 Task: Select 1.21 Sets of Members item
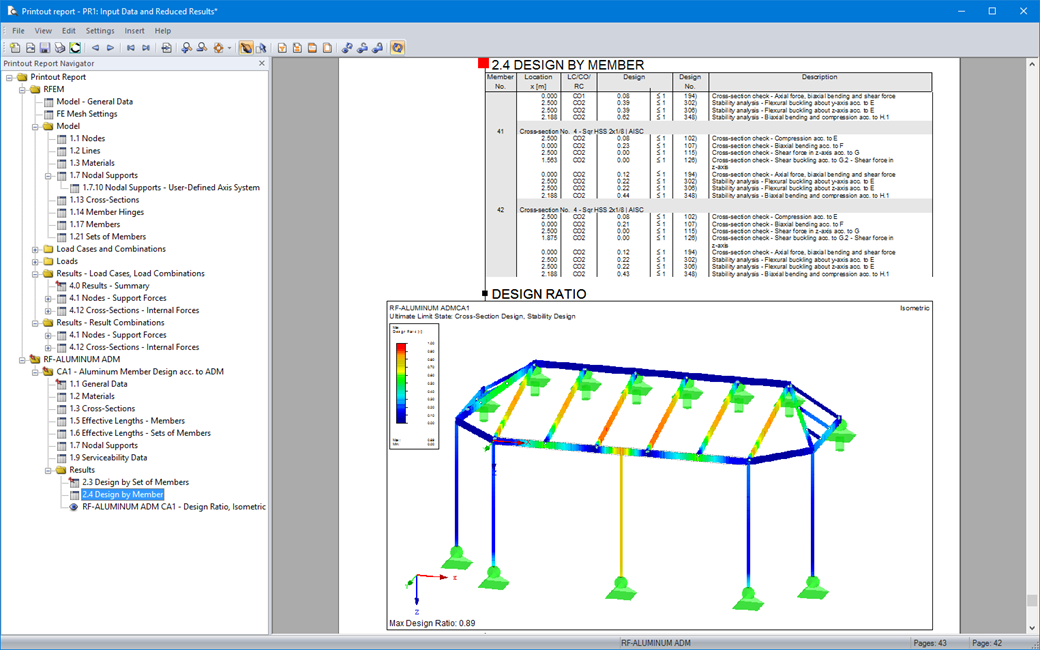point(107,237)
